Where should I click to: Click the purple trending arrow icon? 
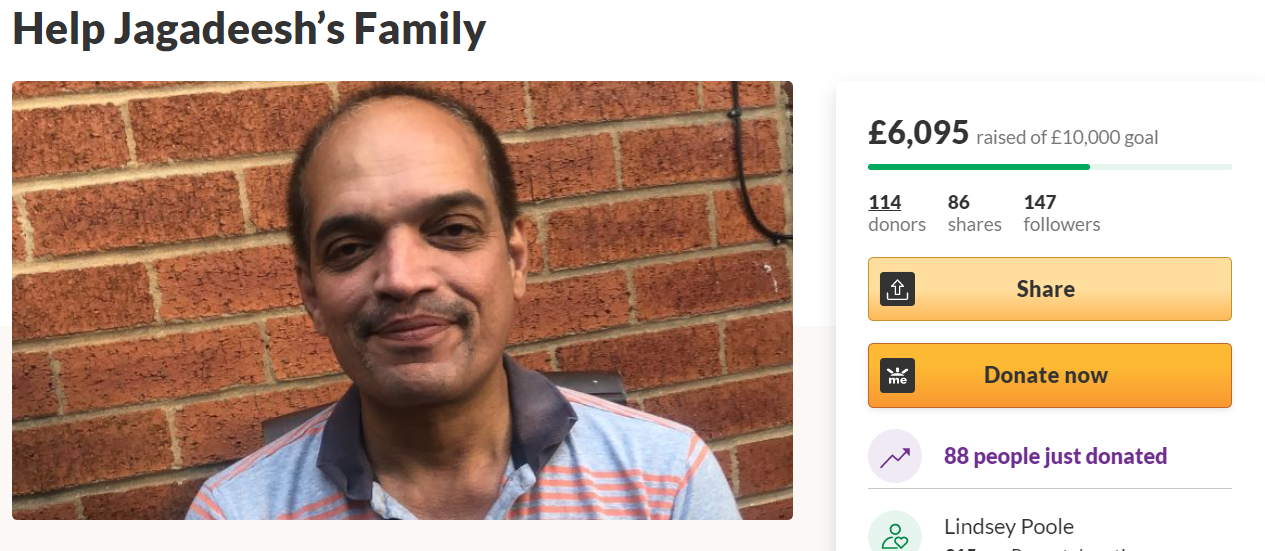pyautogui.click(x=894, y=457)
